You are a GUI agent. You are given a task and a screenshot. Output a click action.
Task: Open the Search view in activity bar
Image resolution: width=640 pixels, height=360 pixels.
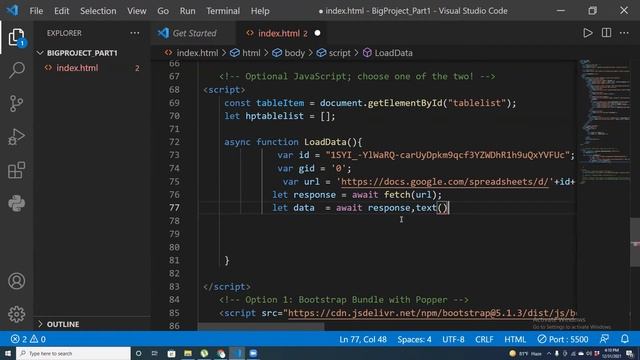pos(16,70)
